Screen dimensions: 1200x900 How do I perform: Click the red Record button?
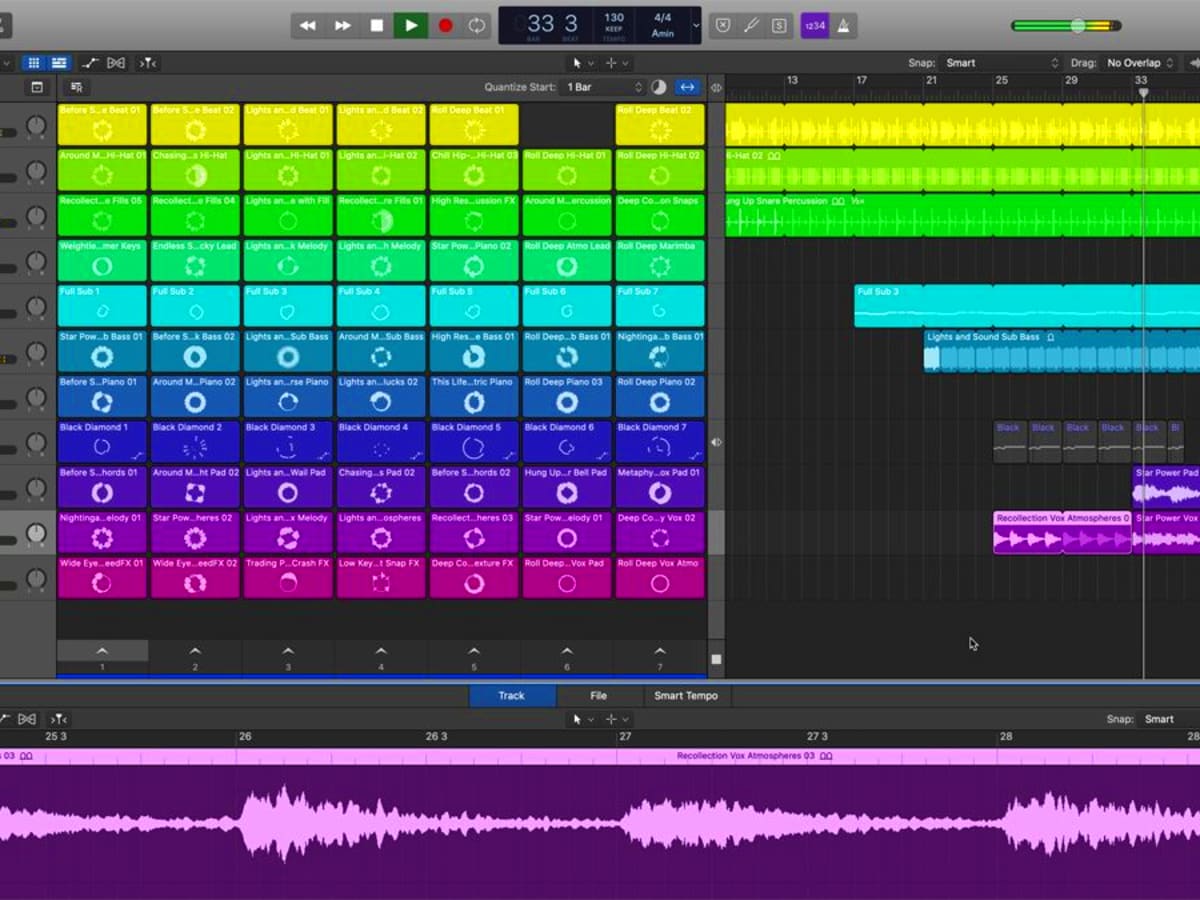click(445, 25)
